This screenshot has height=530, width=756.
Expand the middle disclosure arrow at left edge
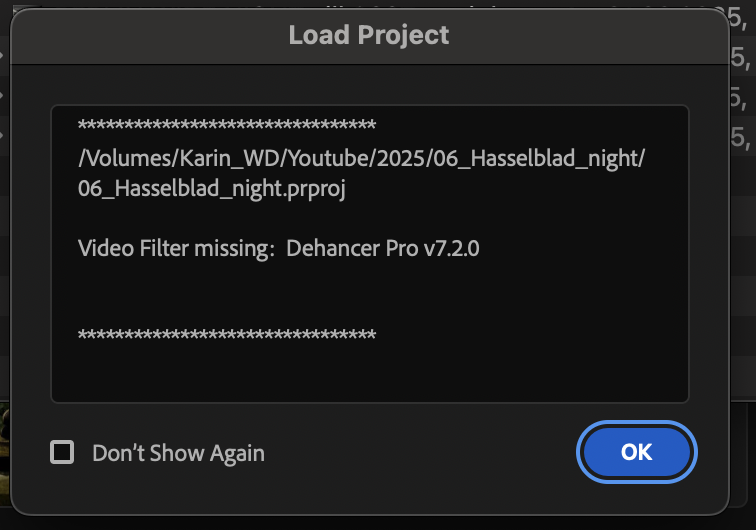coord(3,94)
